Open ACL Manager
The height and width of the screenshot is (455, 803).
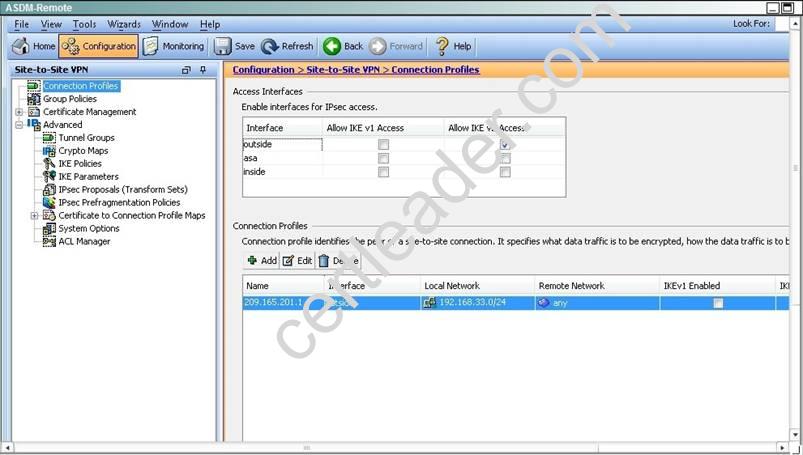coord(84,241)
